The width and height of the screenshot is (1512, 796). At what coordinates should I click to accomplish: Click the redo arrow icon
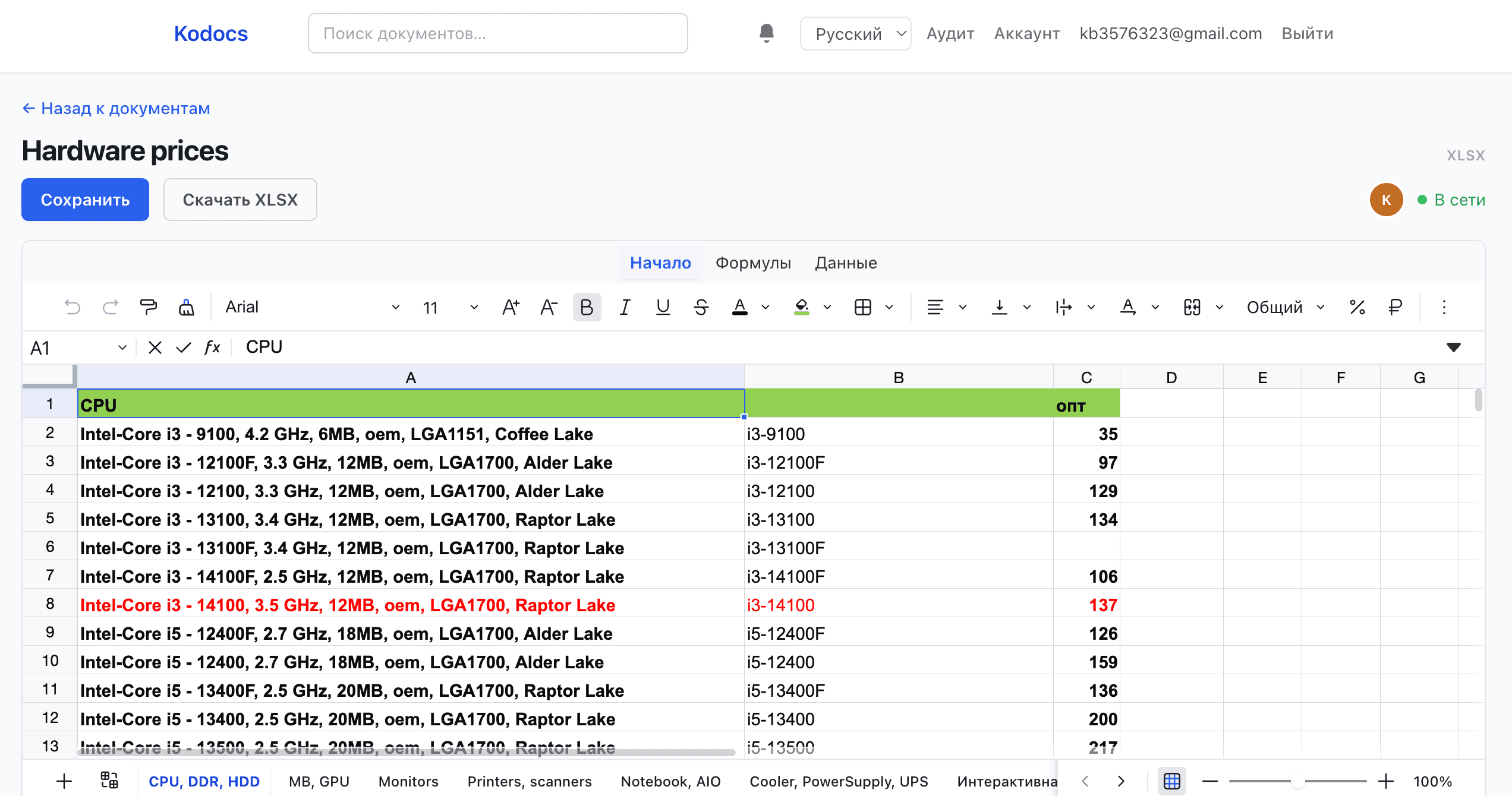point(111,307)
